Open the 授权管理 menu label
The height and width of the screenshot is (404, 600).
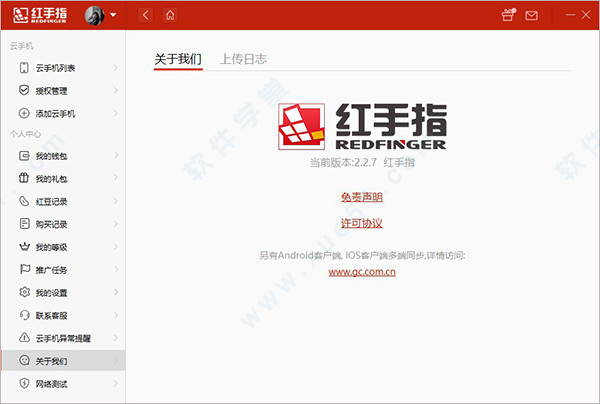click(x=51, y=91)
